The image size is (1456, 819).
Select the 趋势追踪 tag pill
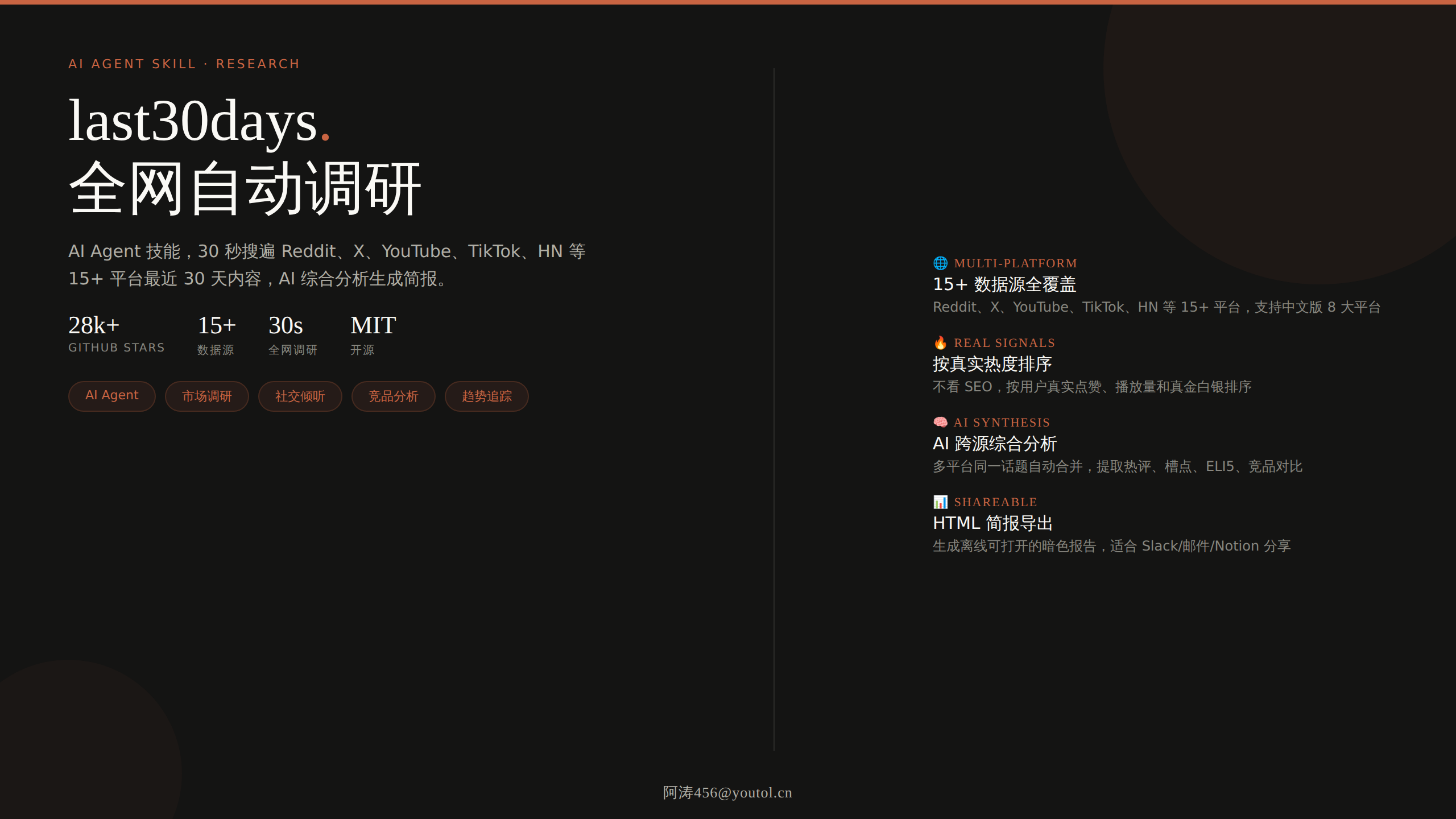pos(487,396)
